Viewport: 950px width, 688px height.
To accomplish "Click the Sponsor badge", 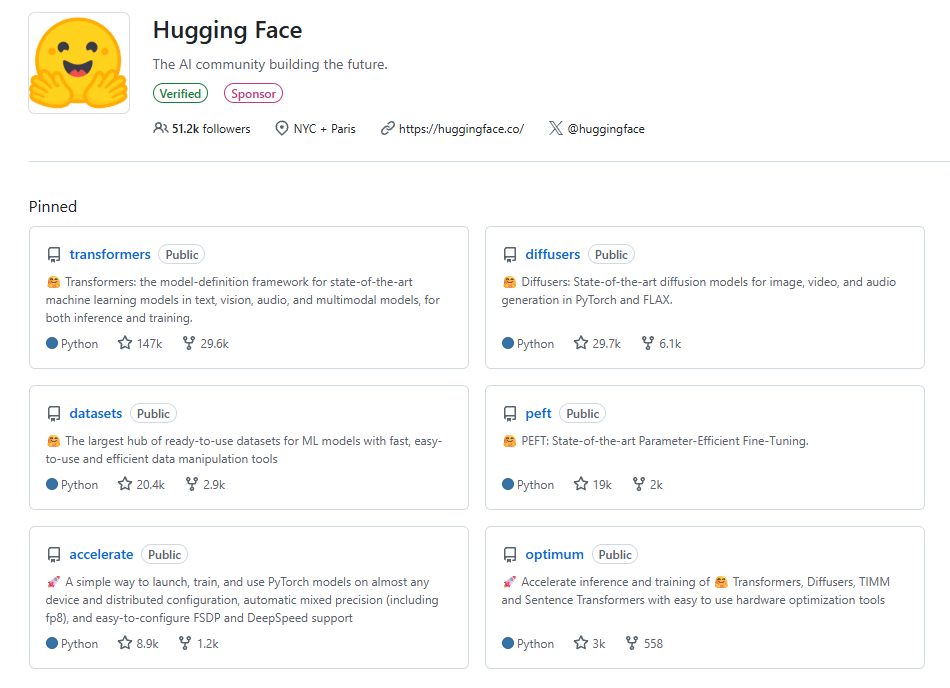I will tap(253, 94).
